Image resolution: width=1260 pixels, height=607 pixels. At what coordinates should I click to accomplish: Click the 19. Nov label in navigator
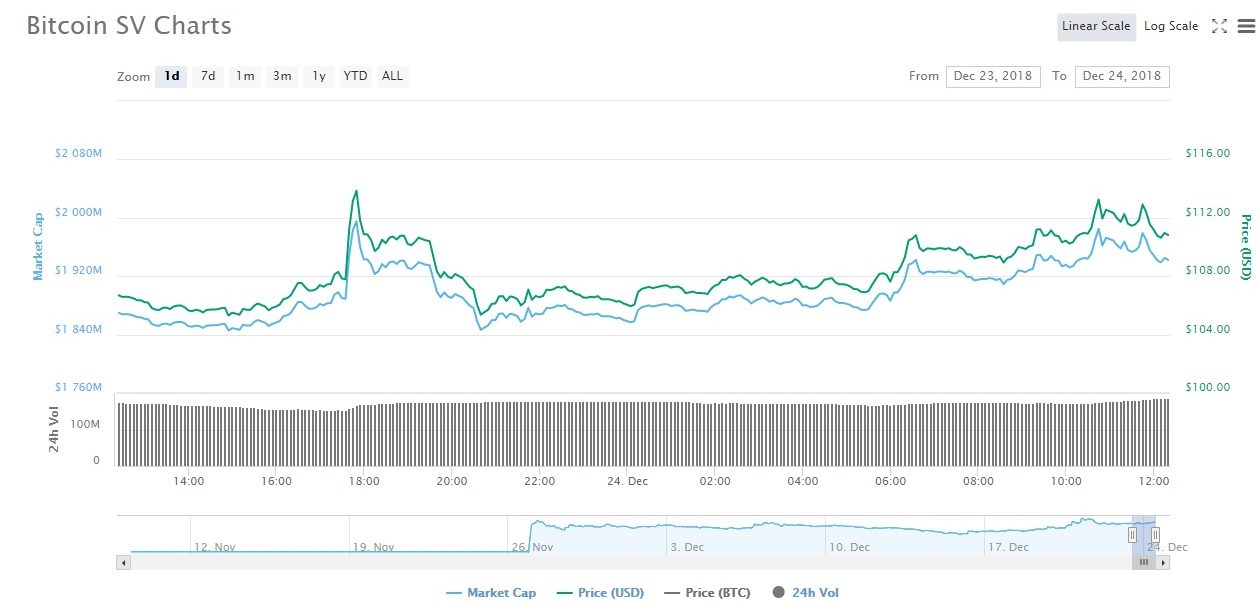[372, 547]
